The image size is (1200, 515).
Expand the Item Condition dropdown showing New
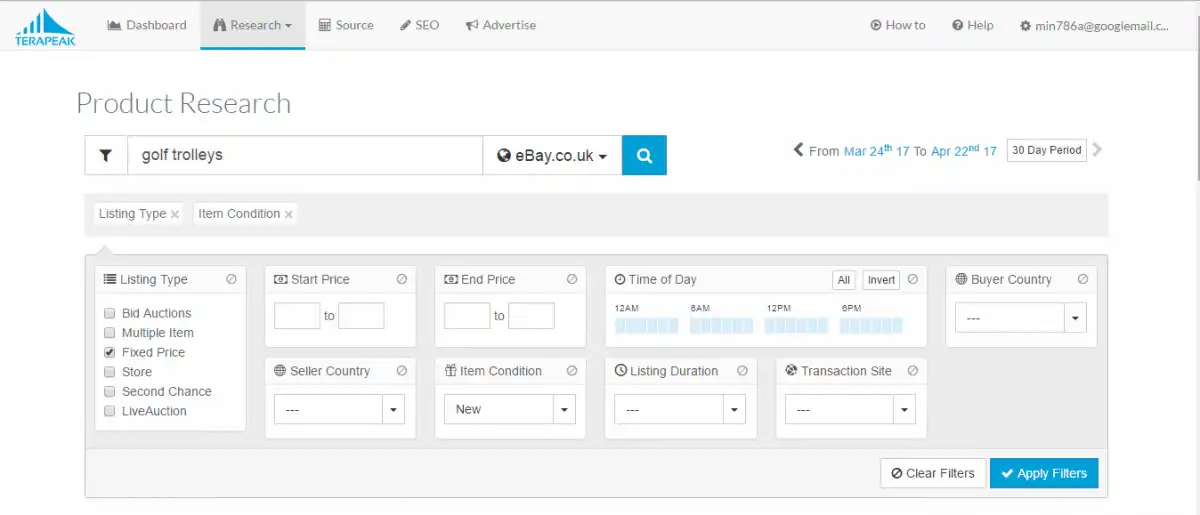tap(565, 409)
